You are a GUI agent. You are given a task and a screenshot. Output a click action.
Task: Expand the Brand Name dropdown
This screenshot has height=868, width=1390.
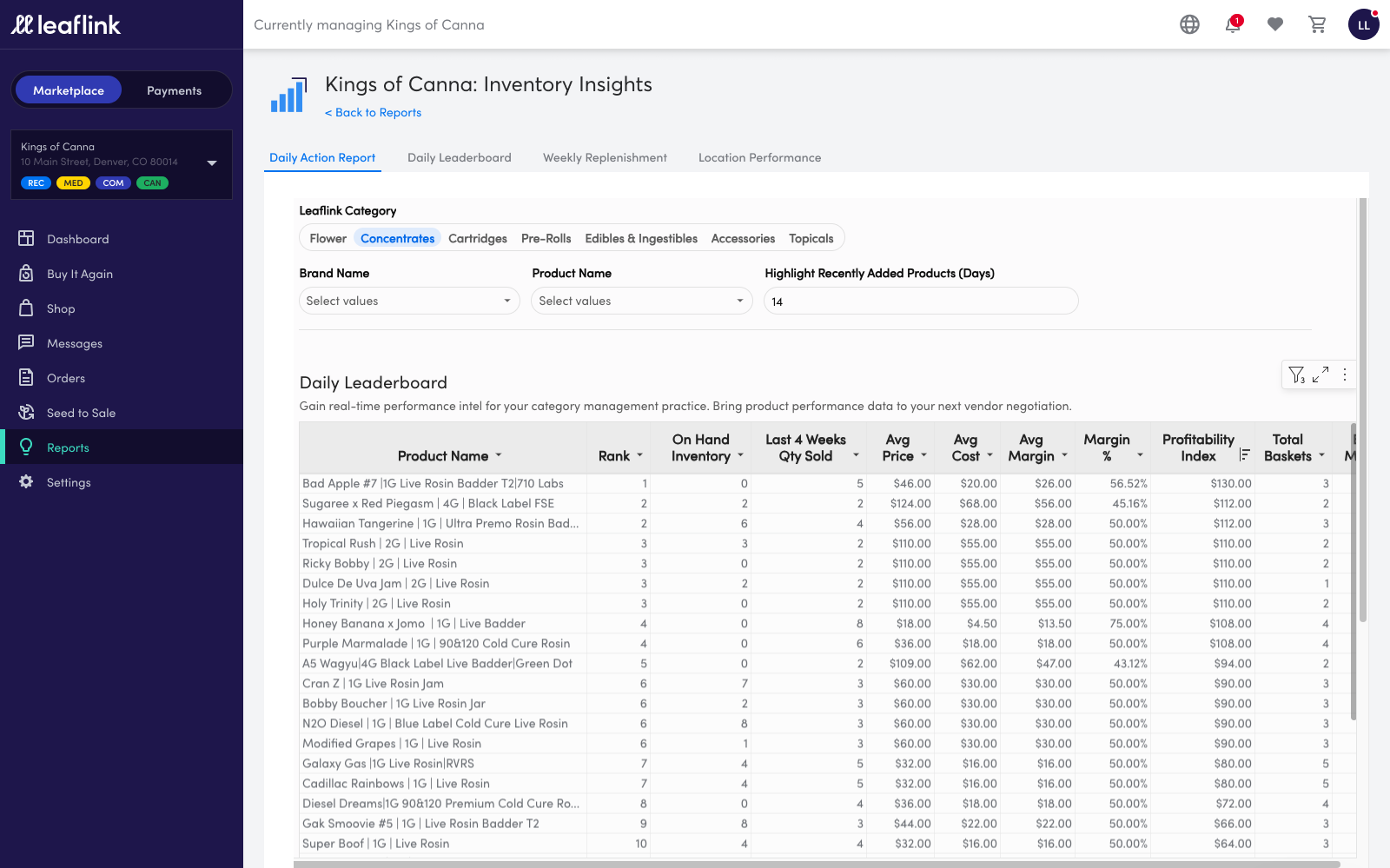[x=409, y=301]
